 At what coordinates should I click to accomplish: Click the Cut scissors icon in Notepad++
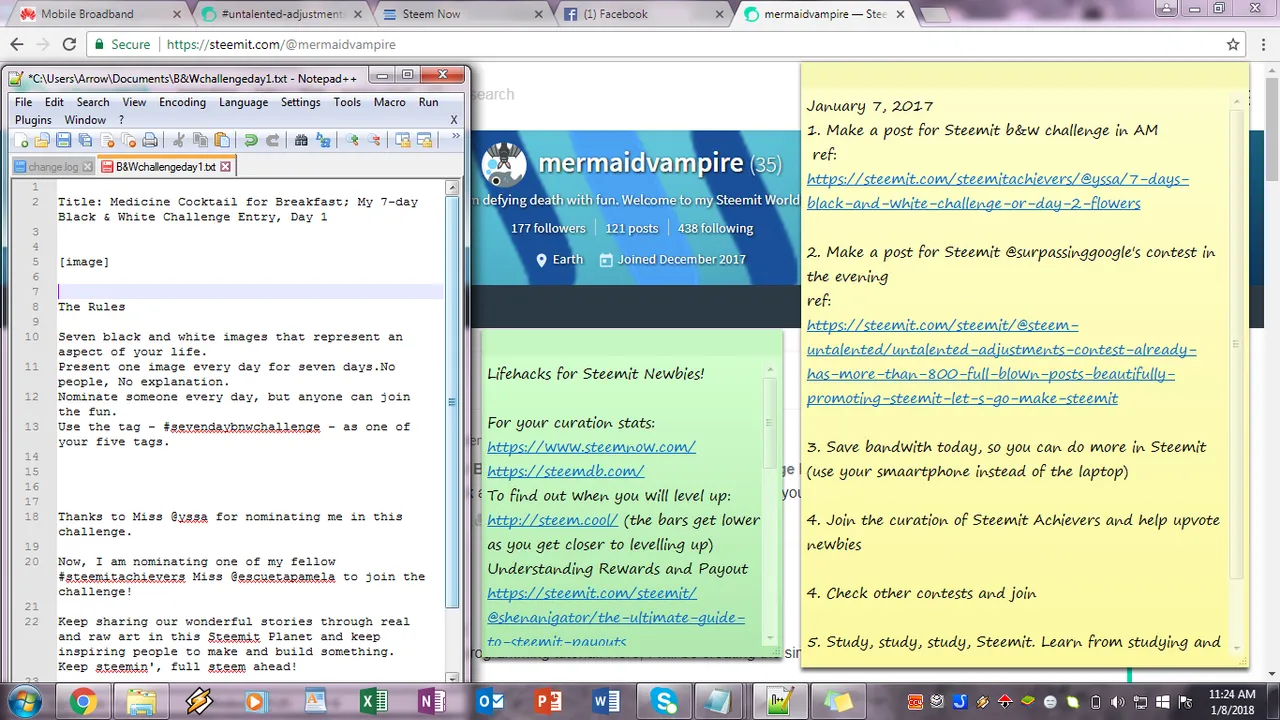point(178,141)
